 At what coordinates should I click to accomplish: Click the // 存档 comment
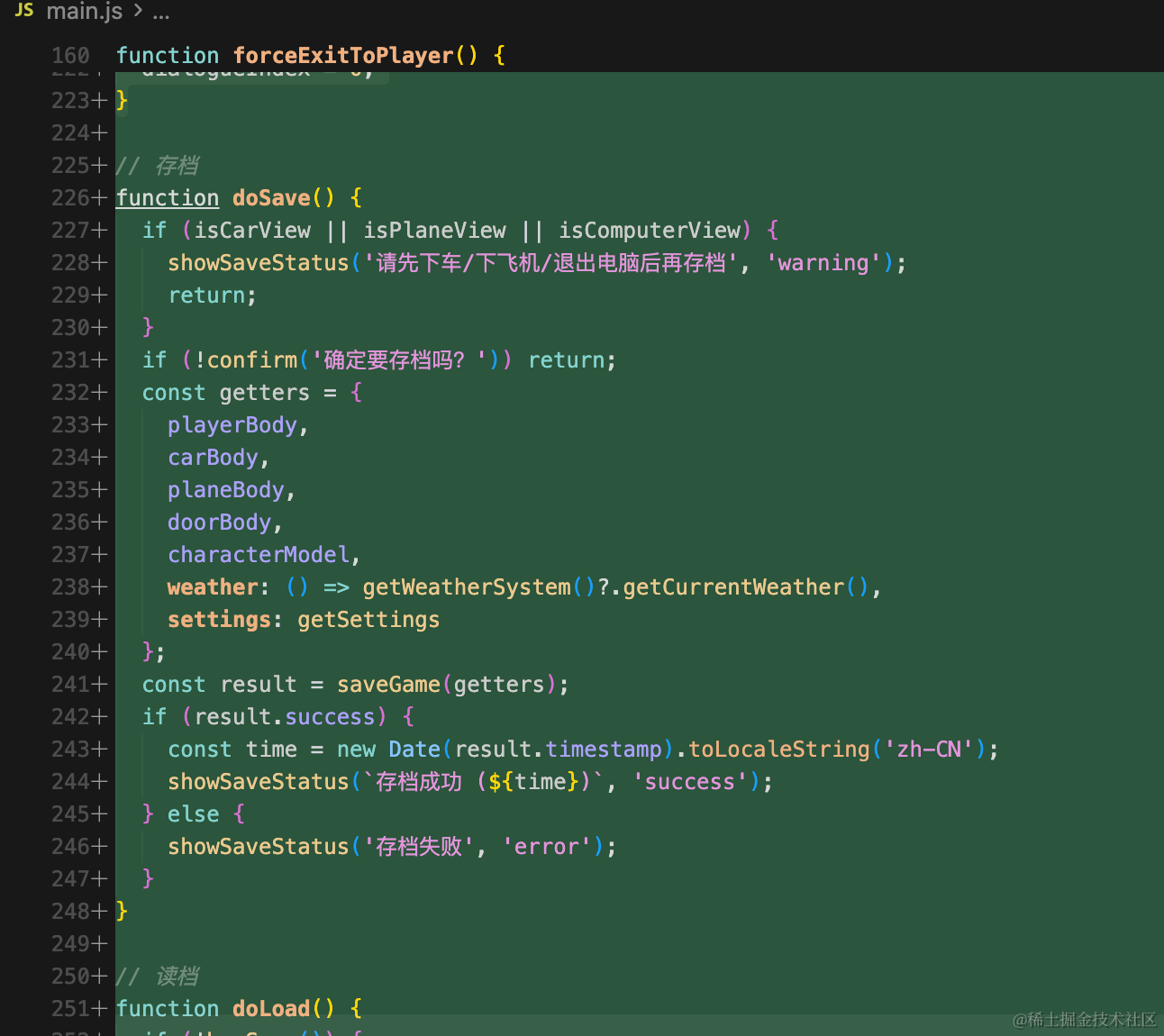click(158, 165)
